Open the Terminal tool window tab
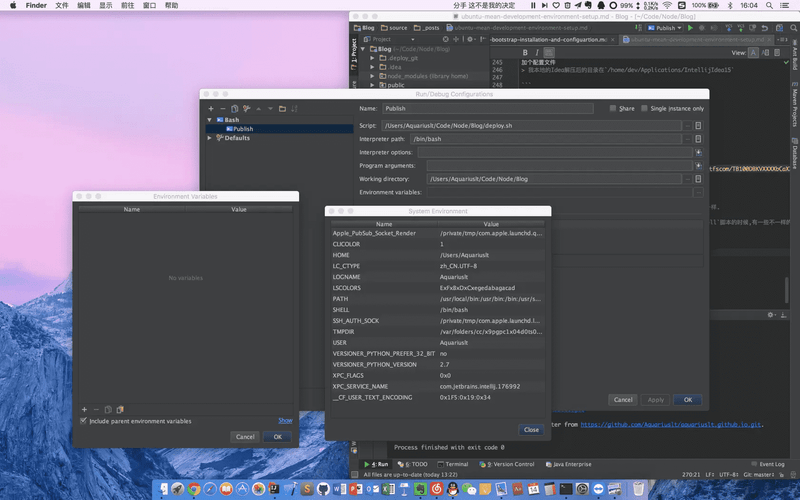Image resolution: width=800 pixels, height=500 pixels. click(452, 464)
